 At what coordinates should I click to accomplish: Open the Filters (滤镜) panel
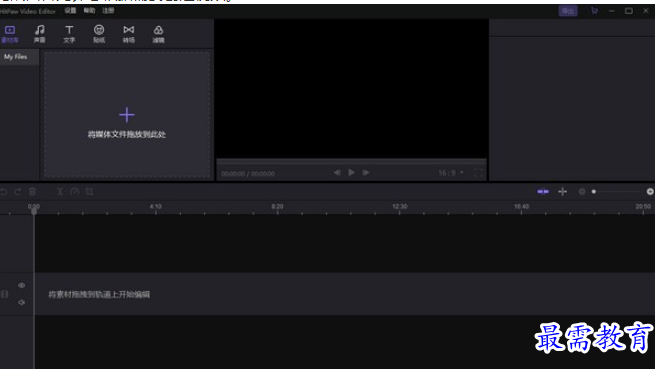click(x=158, y=34)
